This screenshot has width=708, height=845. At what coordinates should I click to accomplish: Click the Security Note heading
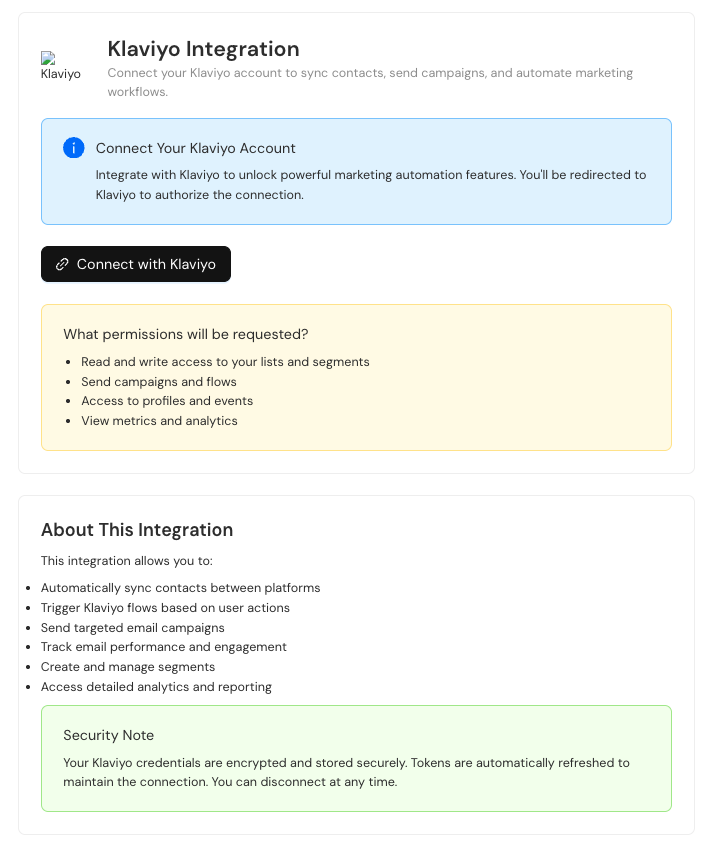coord(109,735)
